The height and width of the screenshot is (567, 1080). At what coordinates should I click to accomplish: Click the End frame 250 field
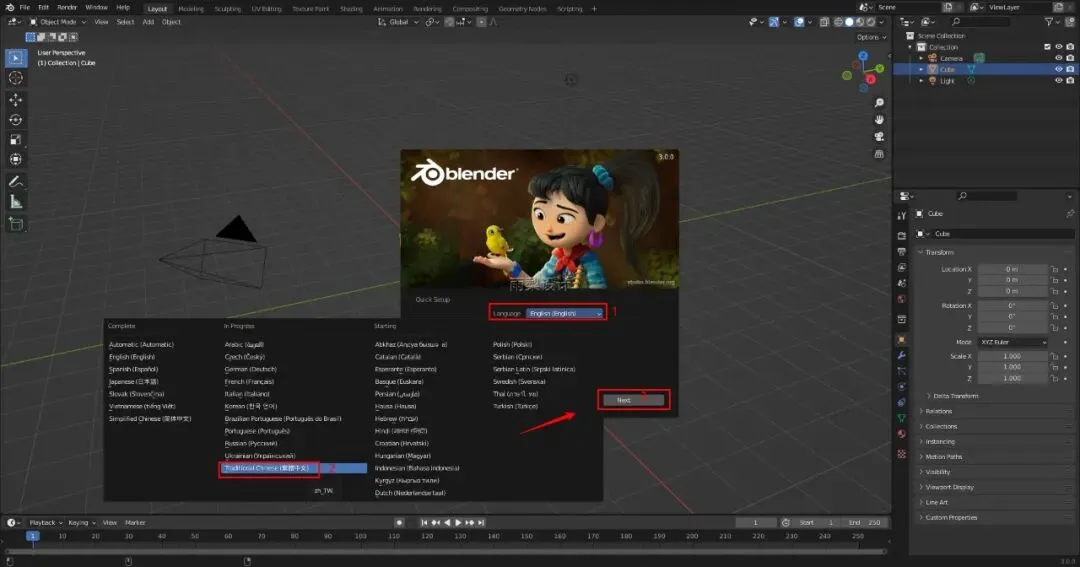point(864,523)
